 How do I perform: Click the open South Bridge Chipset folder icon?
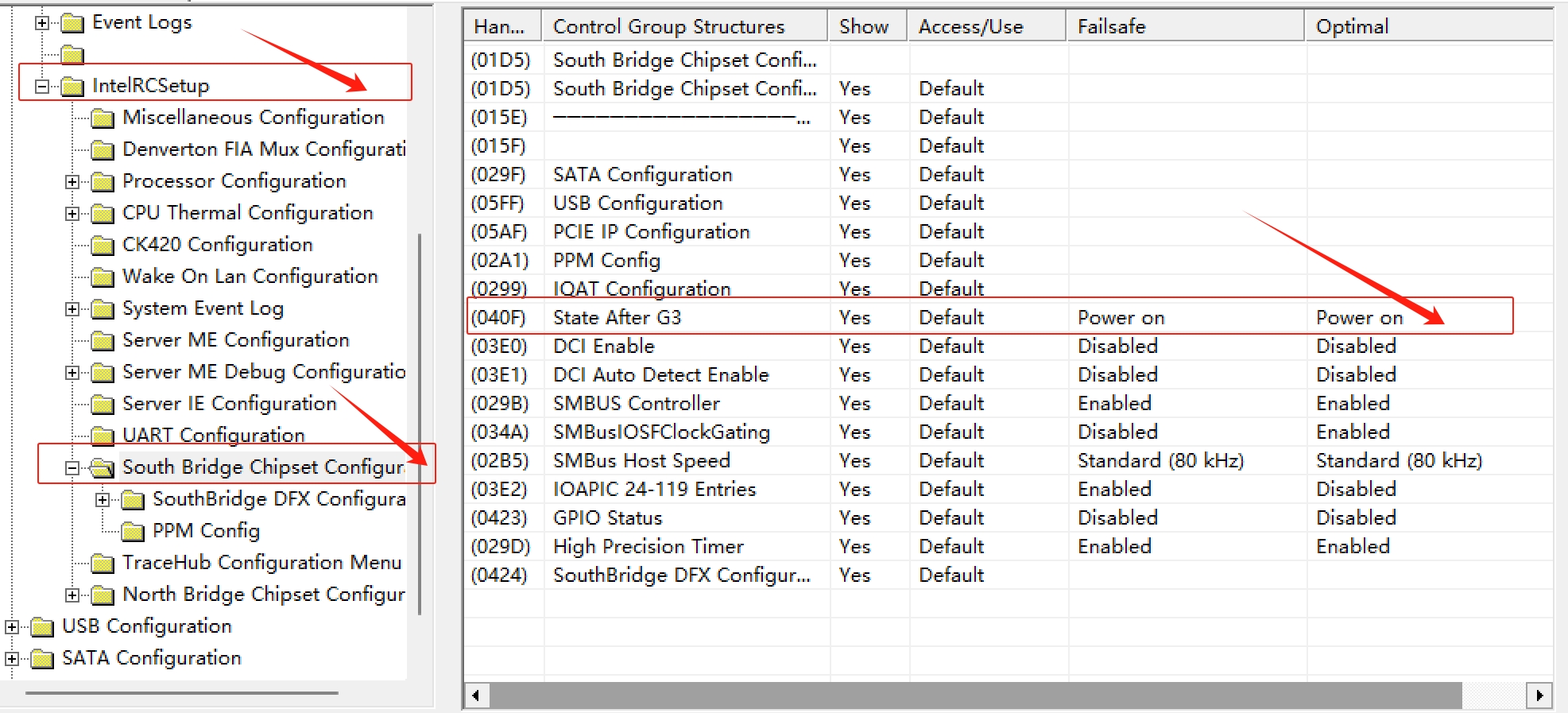click(x=103, y=468)
